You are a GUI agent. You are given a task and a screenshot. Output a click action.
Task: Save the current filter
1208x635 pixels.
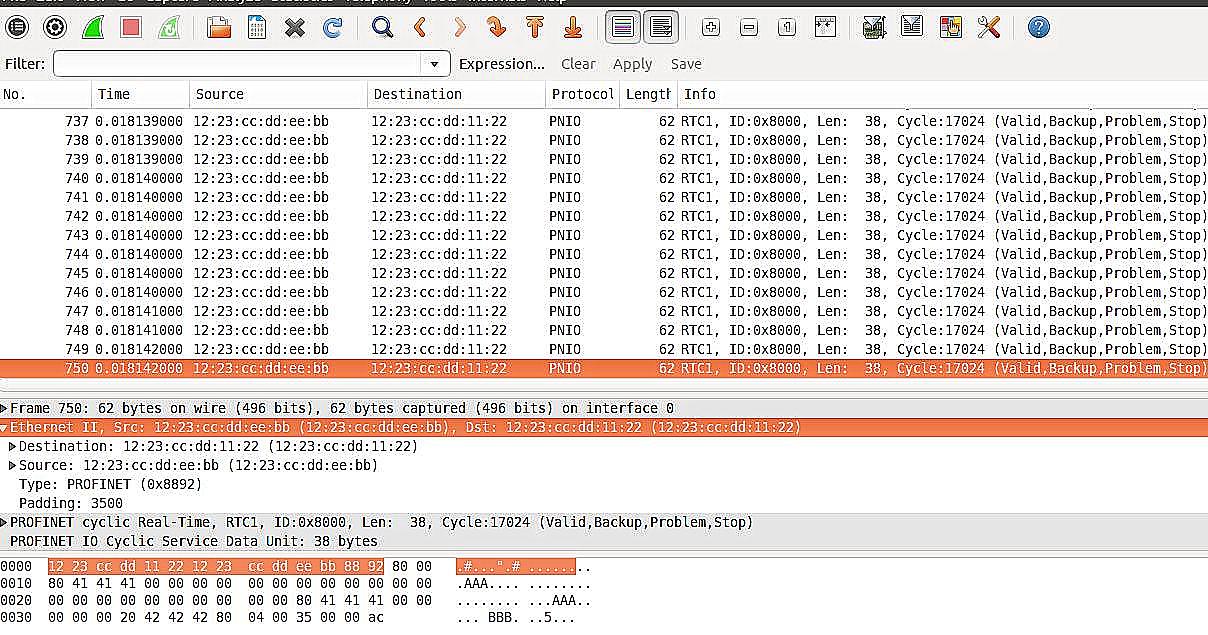(x=686, y=64)
